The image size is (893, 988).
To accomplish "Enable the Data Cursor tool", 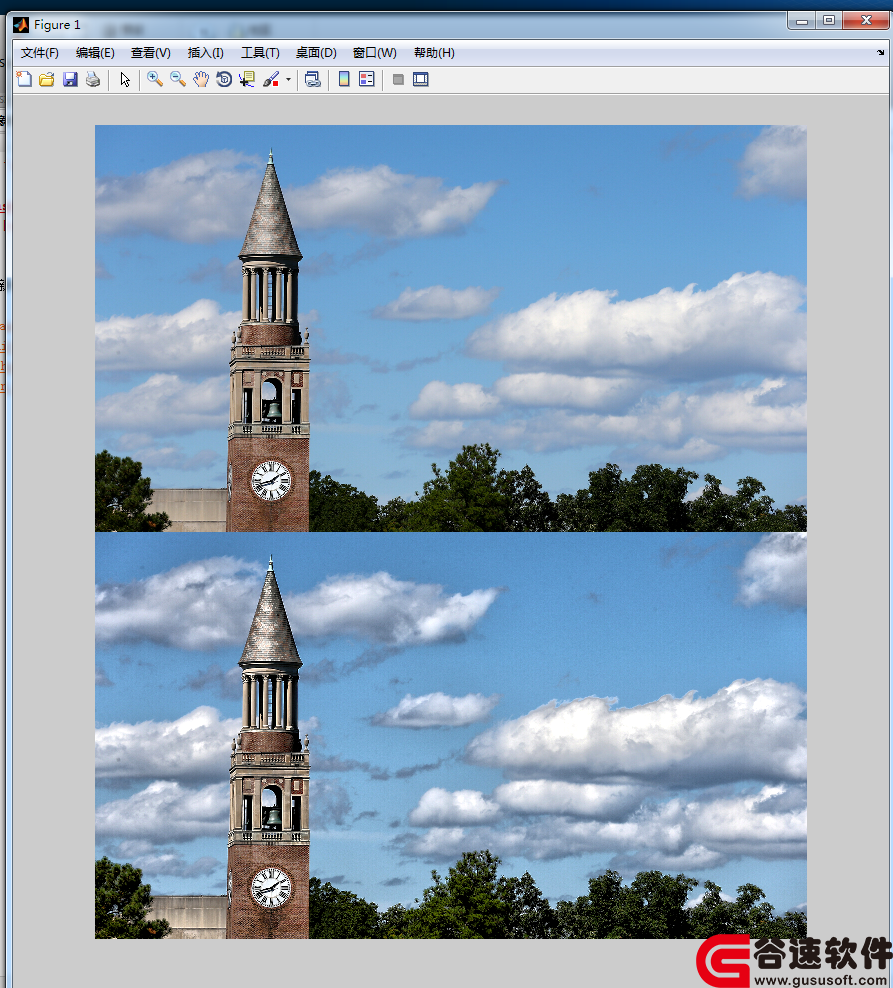I will point(246,79).
